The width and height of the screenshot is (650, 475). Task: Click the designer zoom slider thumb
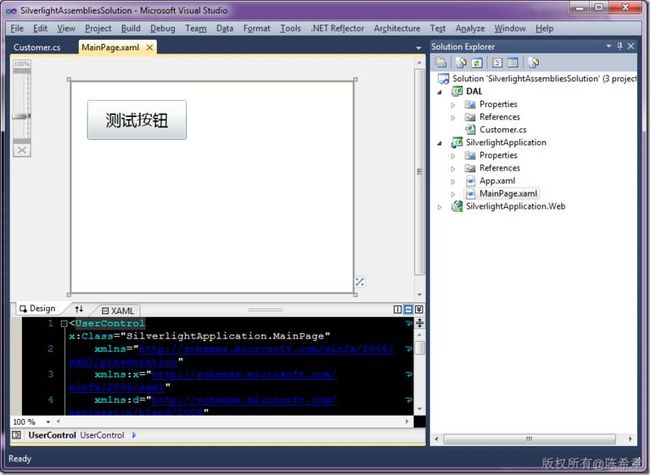pyautogui.click(x=22, y=116)
